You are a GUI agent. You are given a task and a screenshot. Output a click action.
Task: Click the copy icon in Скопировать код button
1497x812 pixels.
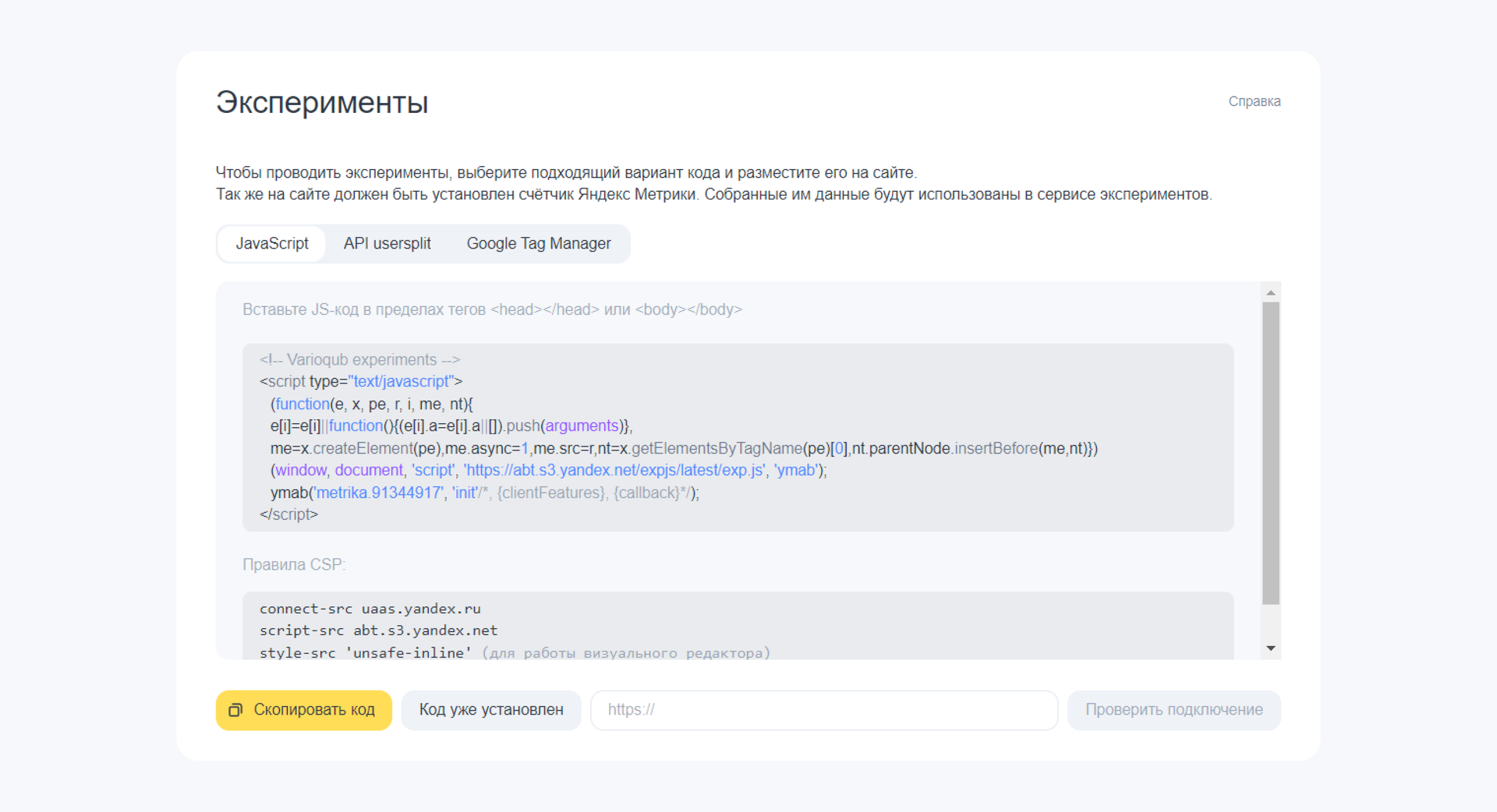[235, 710]
